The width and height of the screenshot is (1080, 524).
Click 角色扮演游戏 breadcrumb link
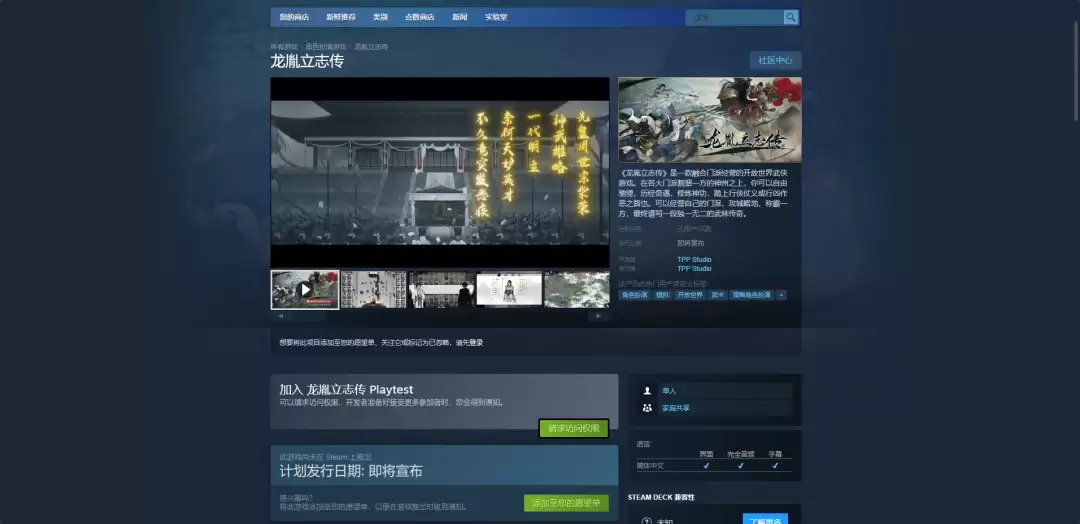[x=326, y=47]
